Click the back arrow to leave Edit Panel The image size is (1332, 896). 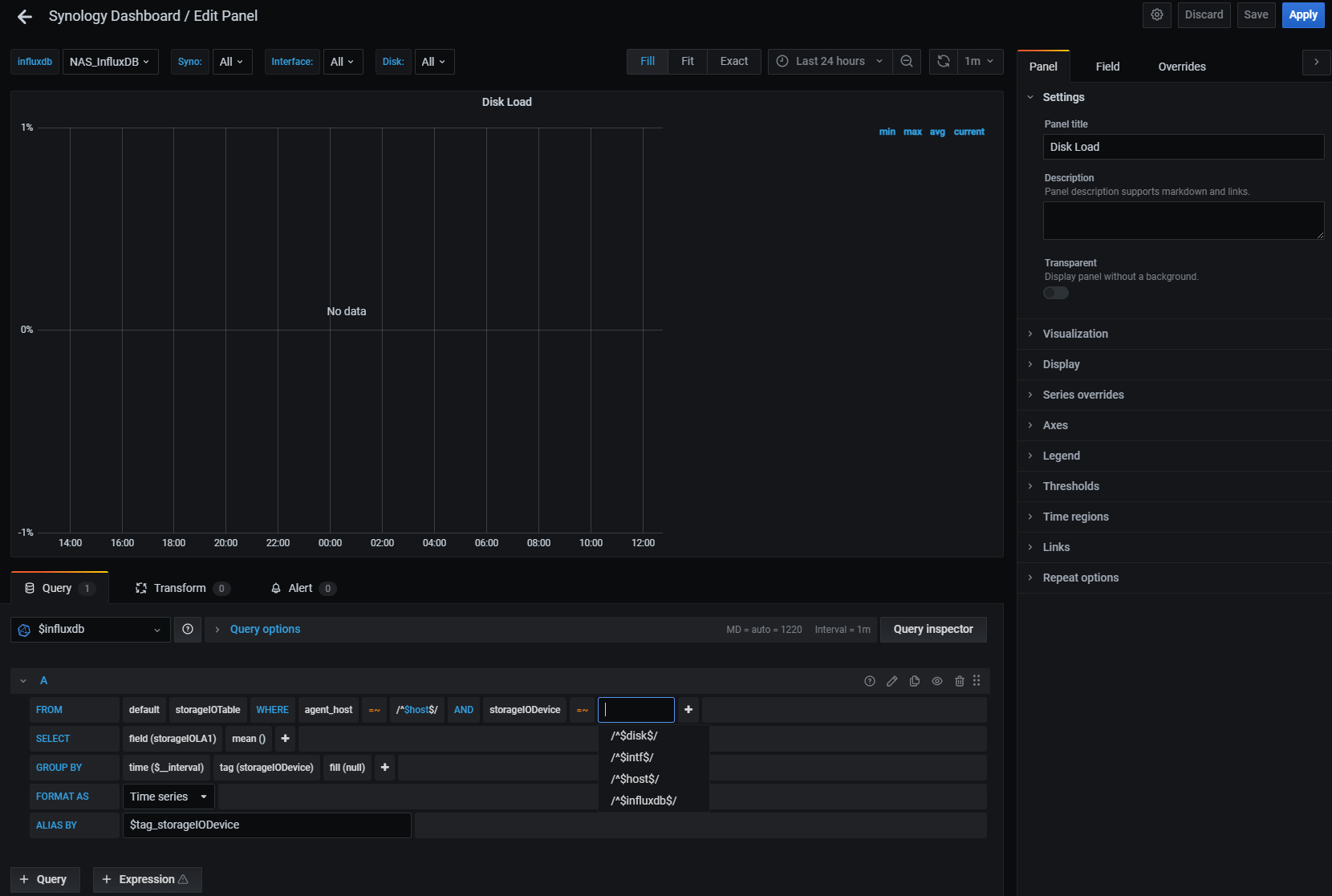pyautogui.click(x=25, y=17)
